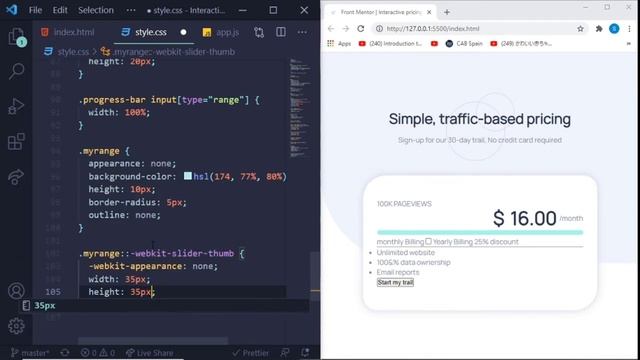Open the Extensions view

click(16, 142)
